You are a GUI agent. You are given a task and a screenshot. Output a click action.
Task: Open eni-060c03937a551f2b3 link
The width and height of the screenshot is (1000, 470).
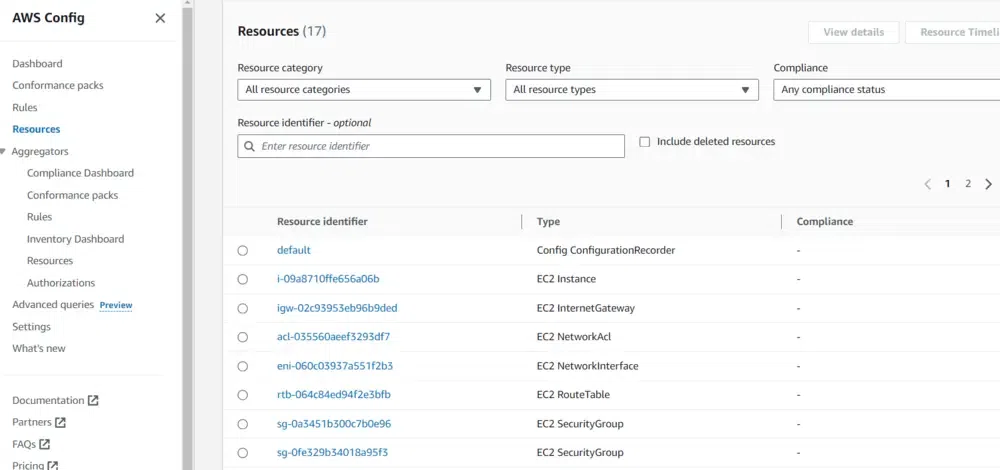point(335,366)
